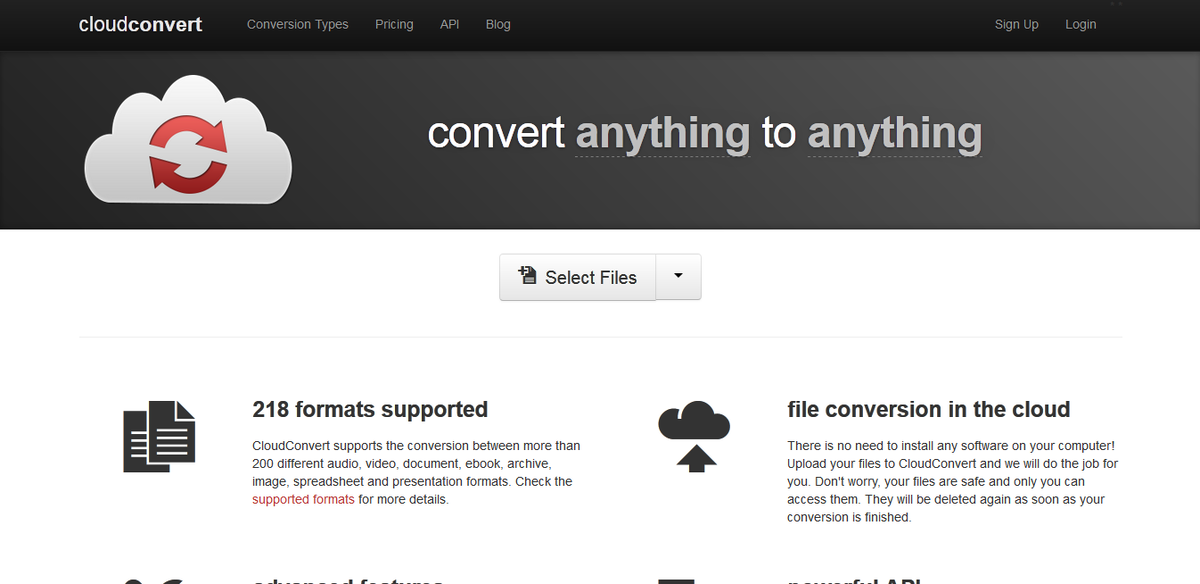
Task: Click the CloudConvert formats description paragraph
Action: coord(417,472)
